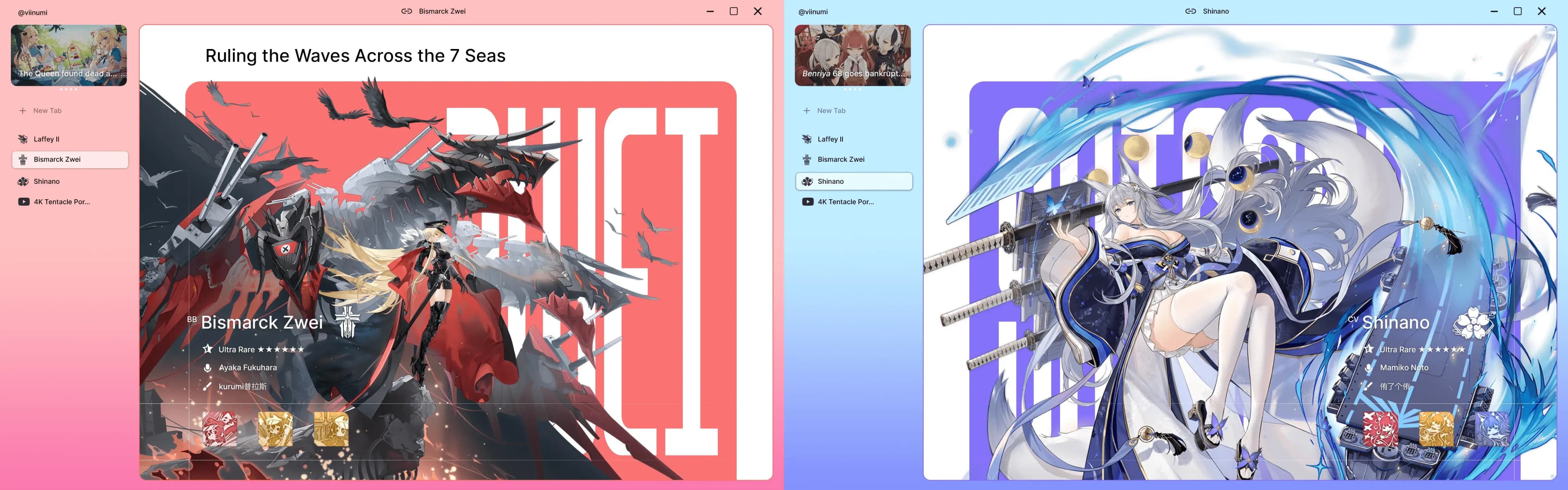Click the Laffey II tab icon in pink window
The image size is (1568, 490).
pyautogui.click(x=23, y=139)
